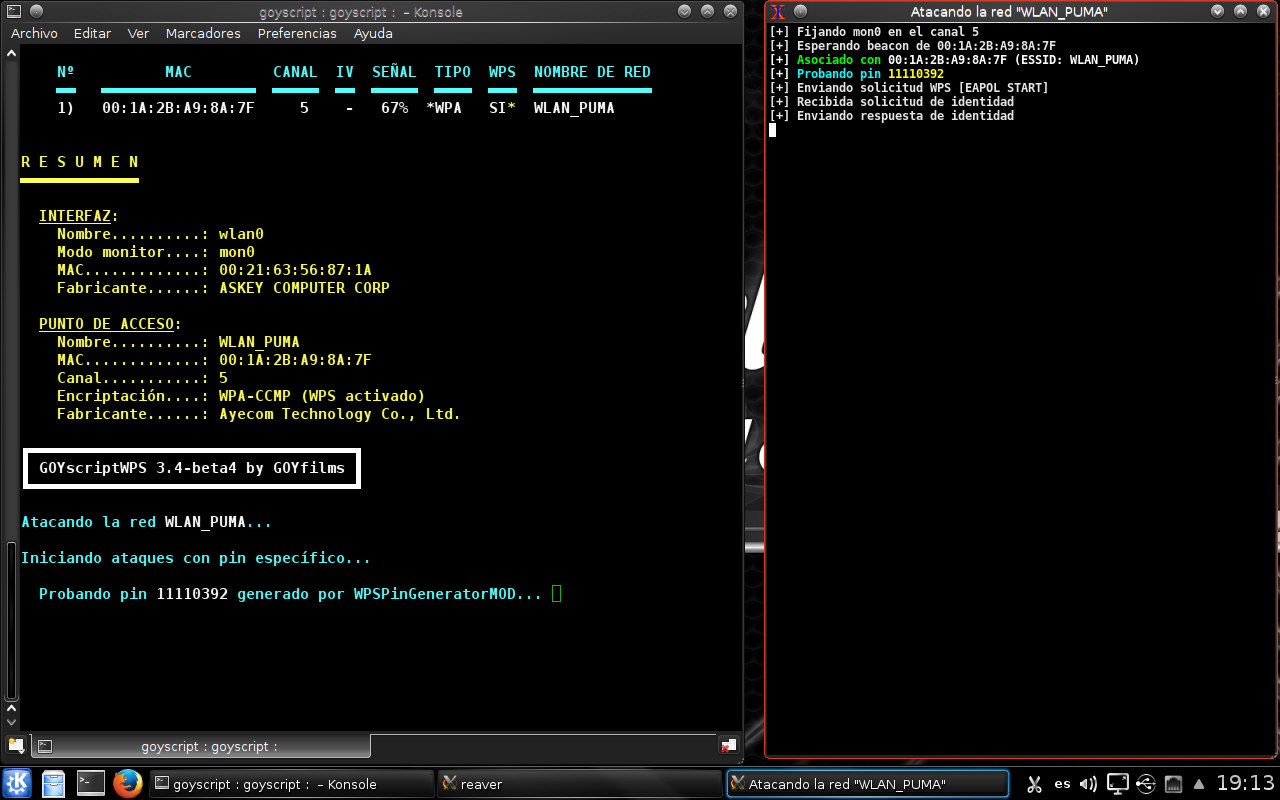Click interface MAC 00:21:63:56:87:1A
This screenshot has width=1280, height=800.
(295, 270)
